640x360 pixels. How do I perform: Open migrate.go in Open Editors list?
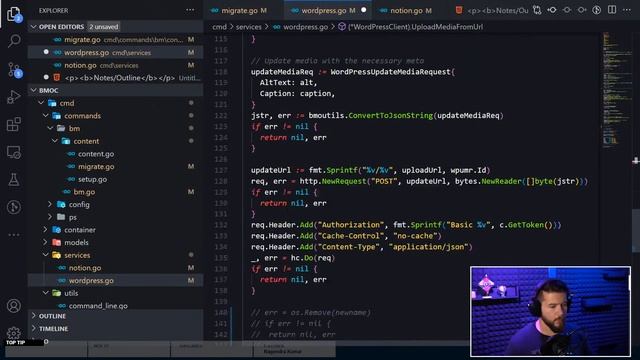coord(116,40)
